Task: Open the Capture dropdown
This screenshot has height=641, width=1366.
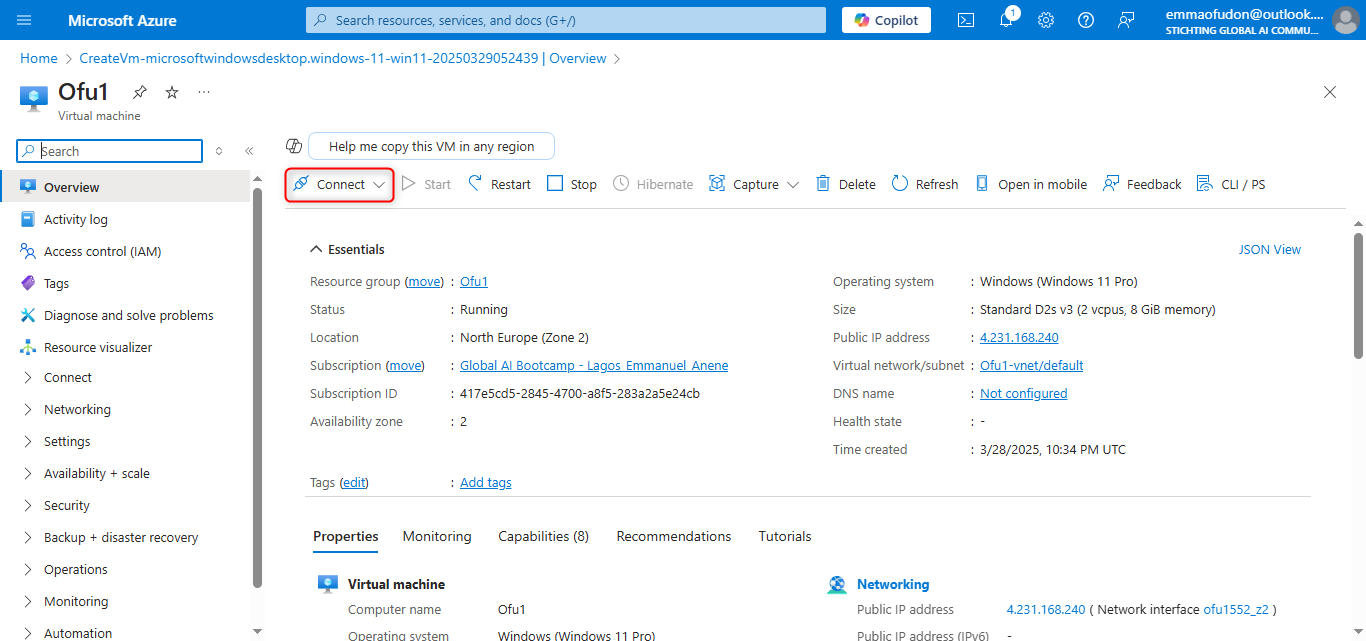Action: [754, 184]
